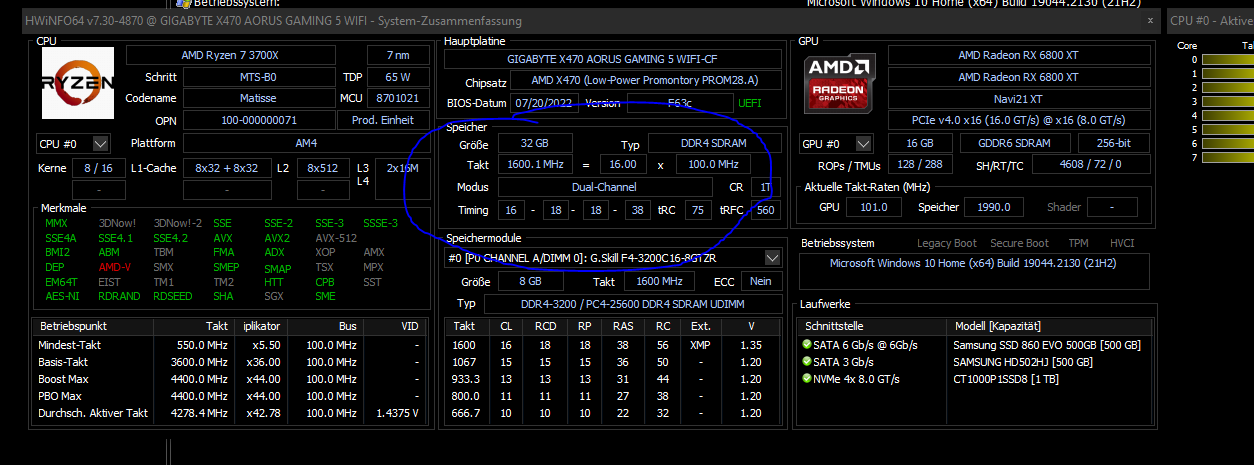Click the MTS-B0 stepping value
The width and height of the screenshot is (1254, 465).
click(259, 77)
